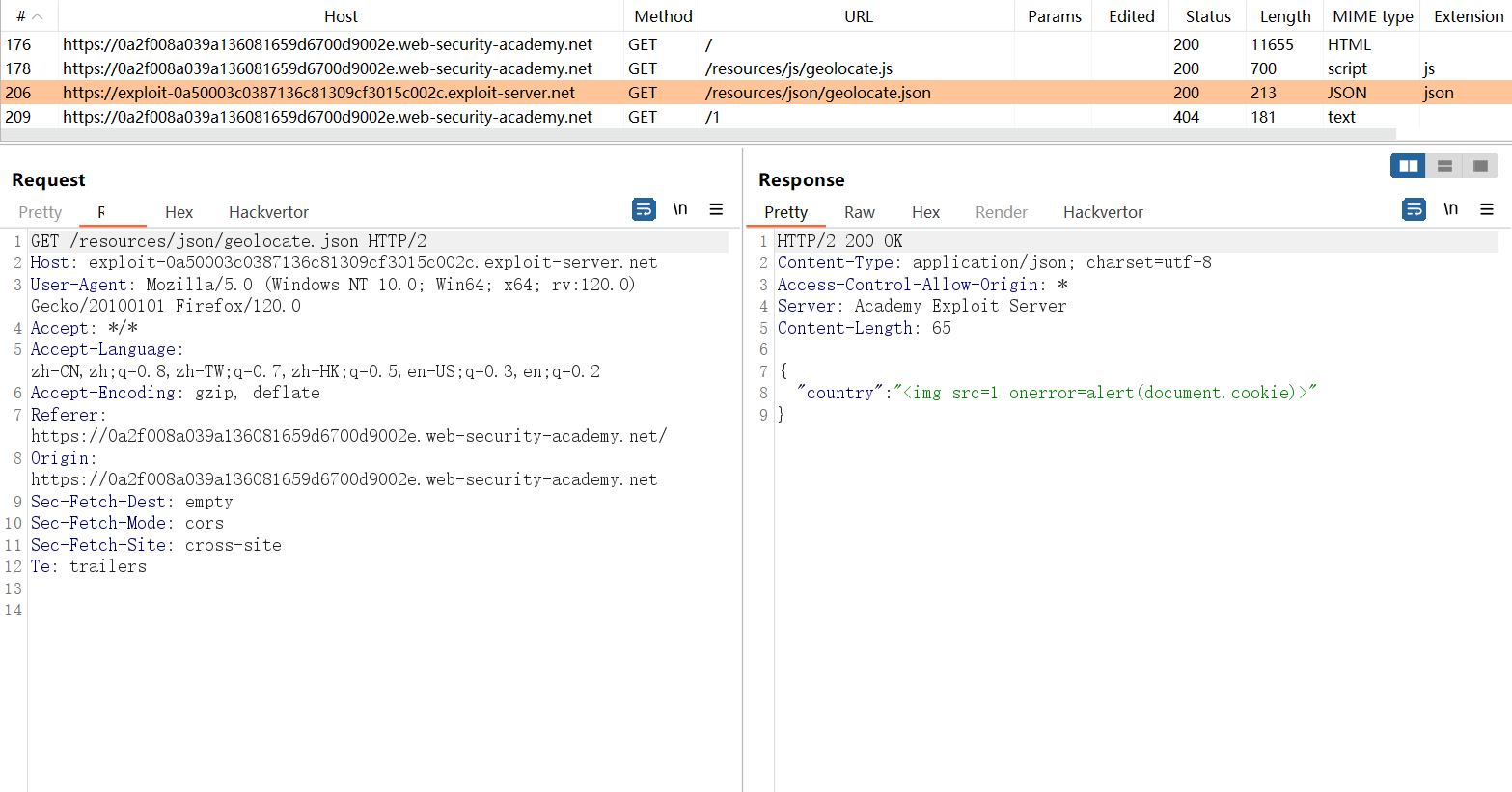
Task: Click request line GET /resources/json/geolocate.json
Action: pos(229,241)
